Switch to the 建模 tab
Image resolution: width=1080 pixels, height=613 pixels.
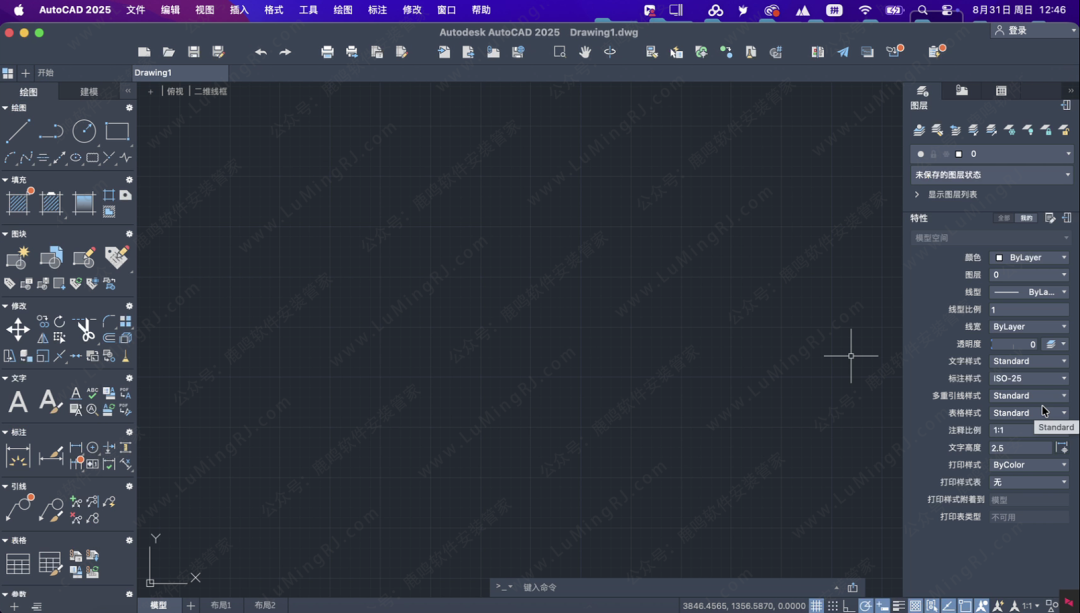pyautogui.click(x=89, y=92)
